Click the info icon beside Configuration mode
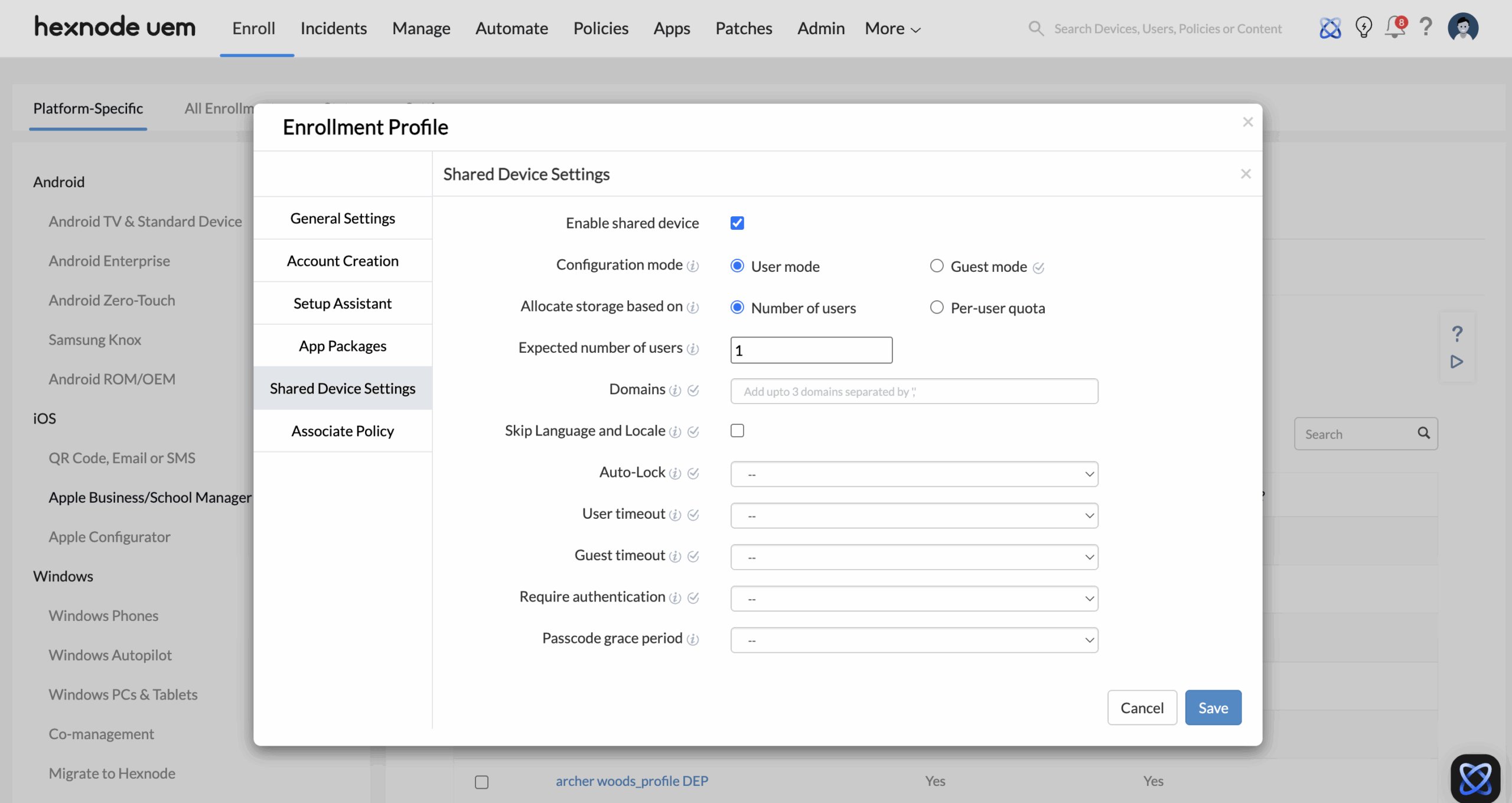Screen dimensions: 1512x803 pyautogui.click(x=693, y=266)
